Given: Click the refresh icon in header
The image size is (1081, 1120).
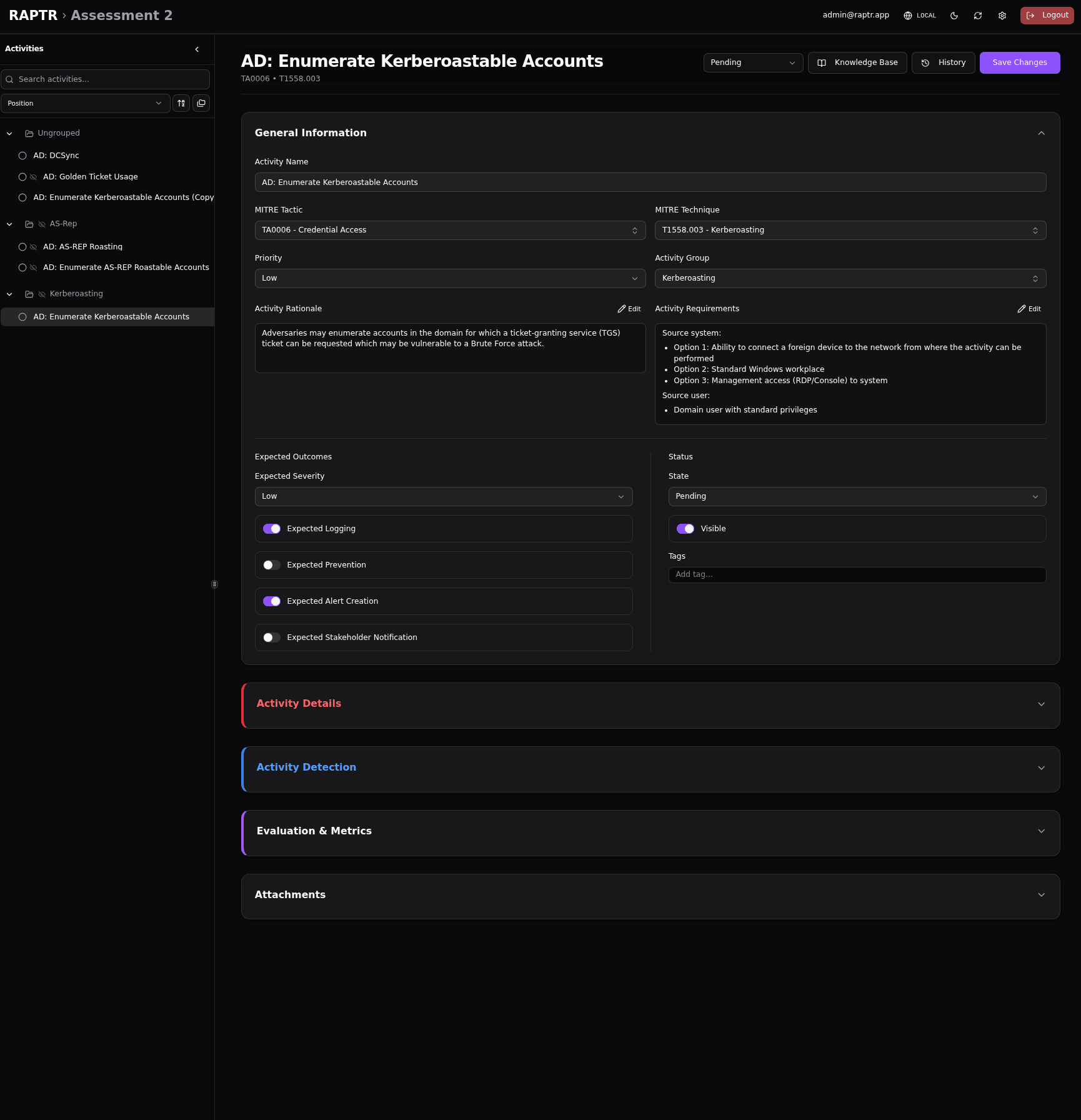Looking at the screenshot, I should click(978, 16).
